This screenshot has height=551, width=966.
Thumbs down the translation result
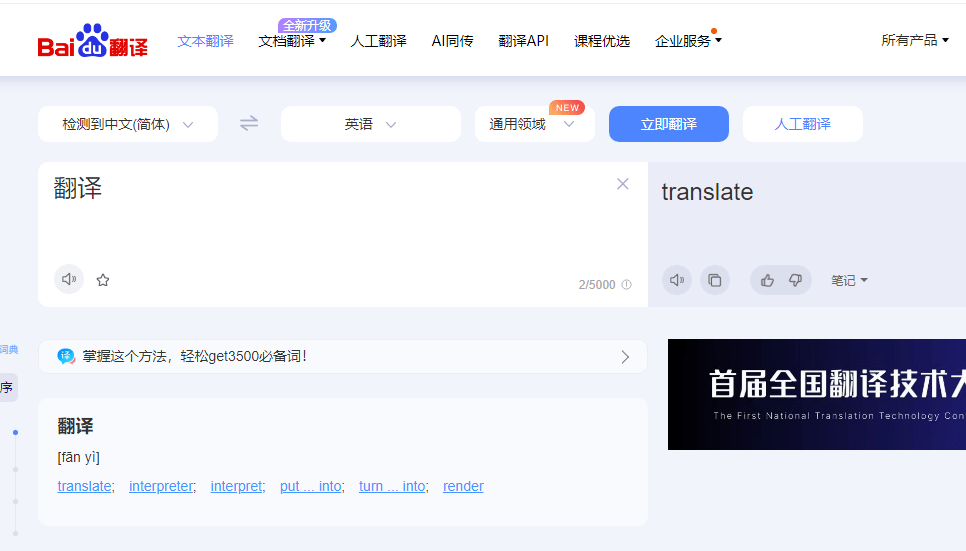[x=796, y=281]
